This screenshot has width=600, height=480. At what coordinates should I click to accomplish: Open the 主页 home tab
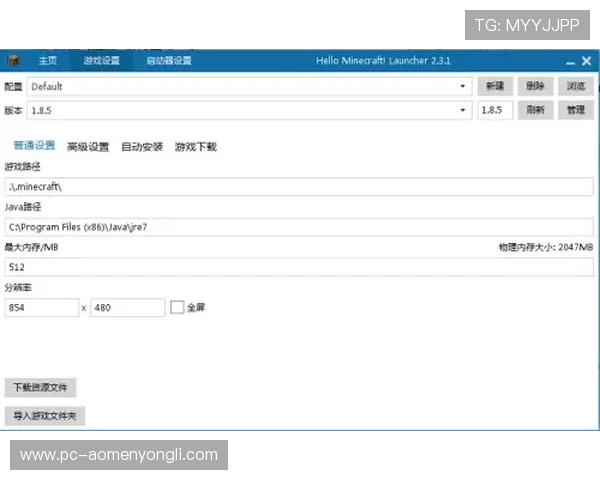pos(48,60)
